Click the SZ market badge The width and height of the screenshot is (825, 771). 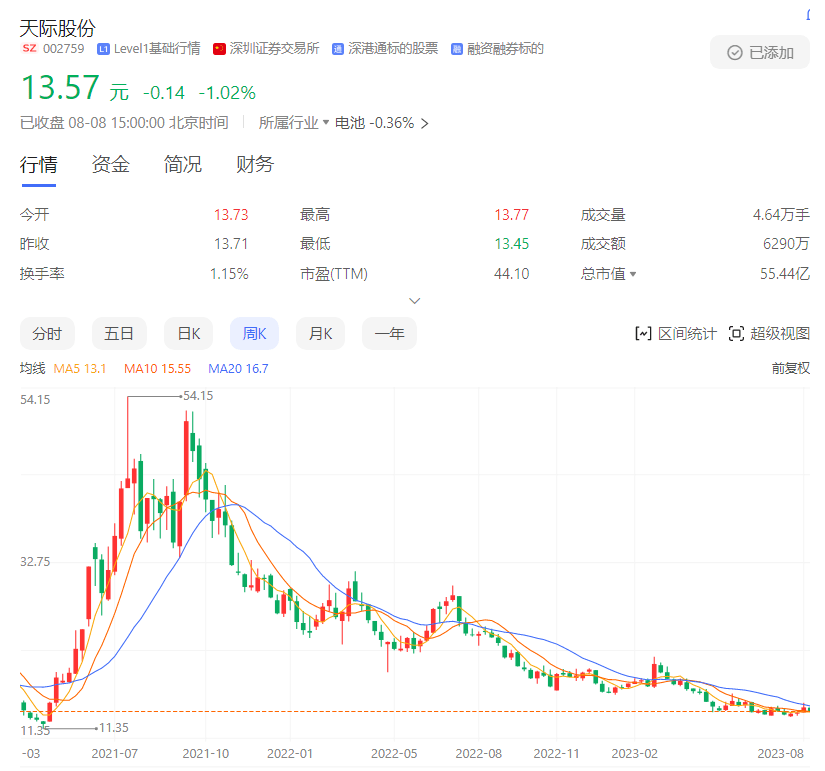pos(29,49)
